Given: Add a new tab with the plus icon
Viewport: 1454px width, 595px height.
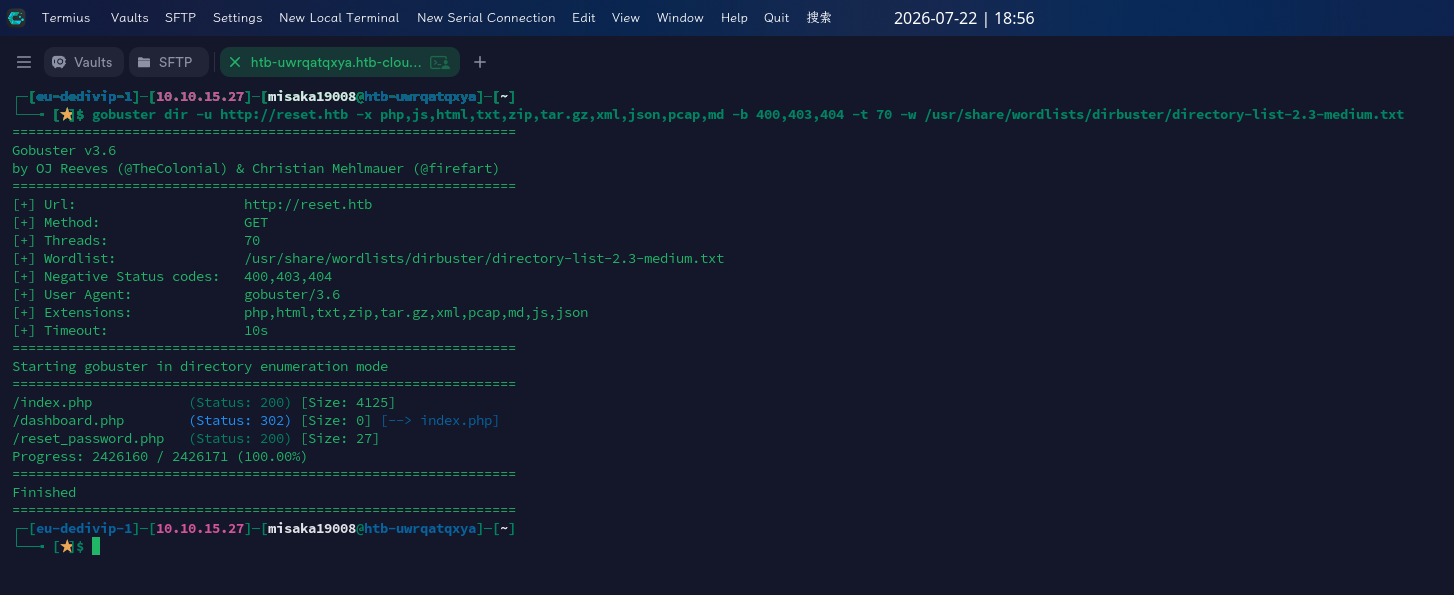Looking at the screenshot, I should 480,62.
